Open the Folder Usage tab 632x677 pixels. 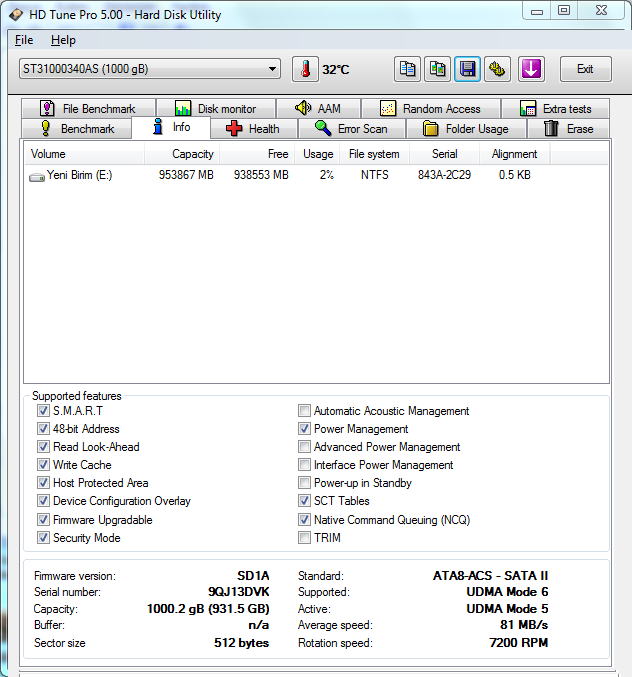465,129
